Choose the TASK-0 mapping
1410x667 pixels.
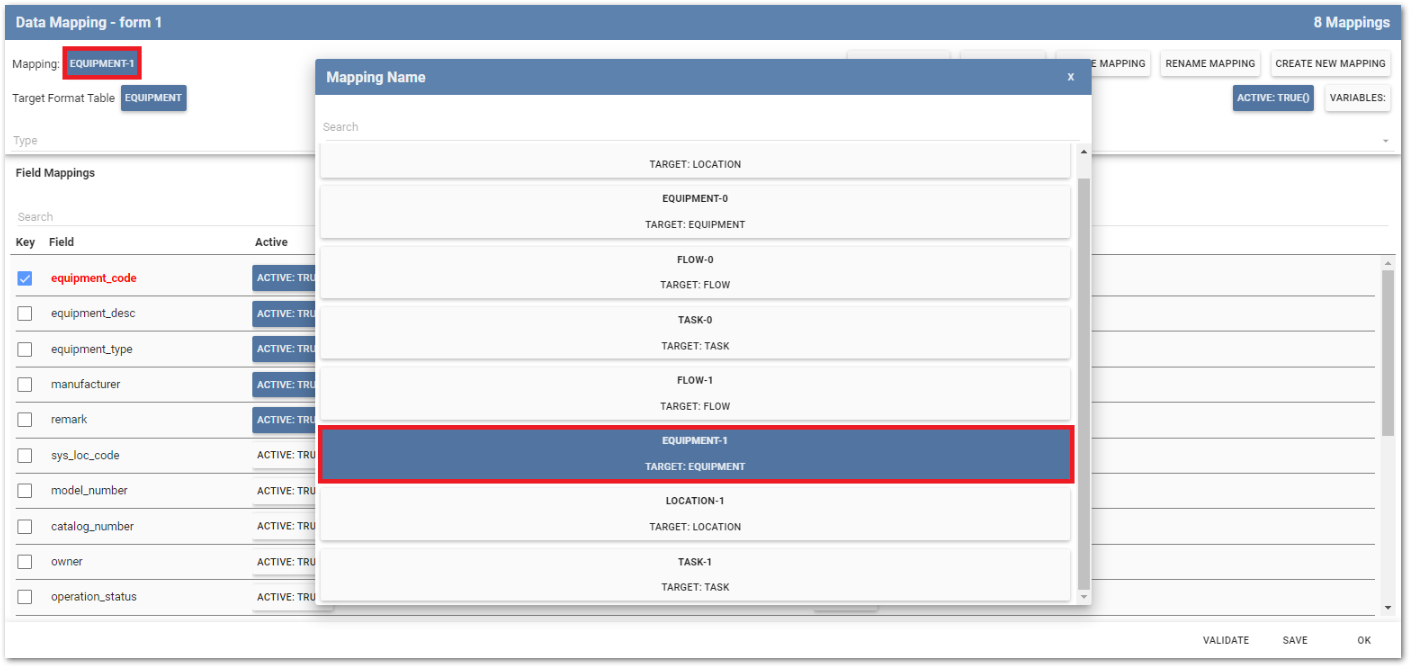pos(695,333)
